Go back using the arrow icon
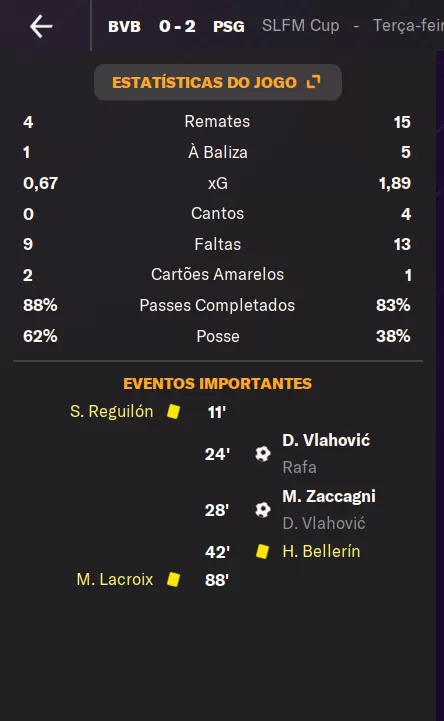Screen dimensions: 444x721 (x=41, y=26)
